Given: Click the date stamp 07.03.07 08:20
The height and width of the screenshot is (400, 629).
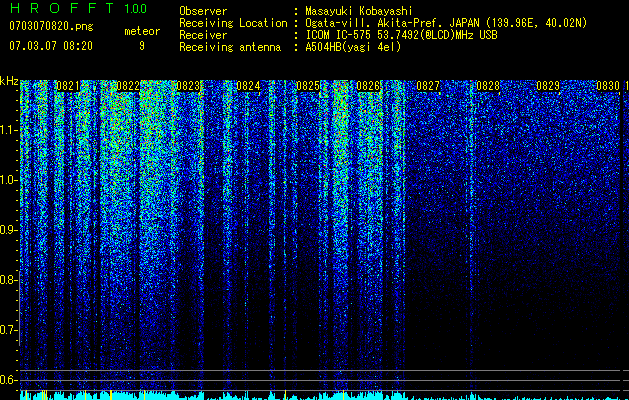Looking at the screenshot, I should click(51, 46).
